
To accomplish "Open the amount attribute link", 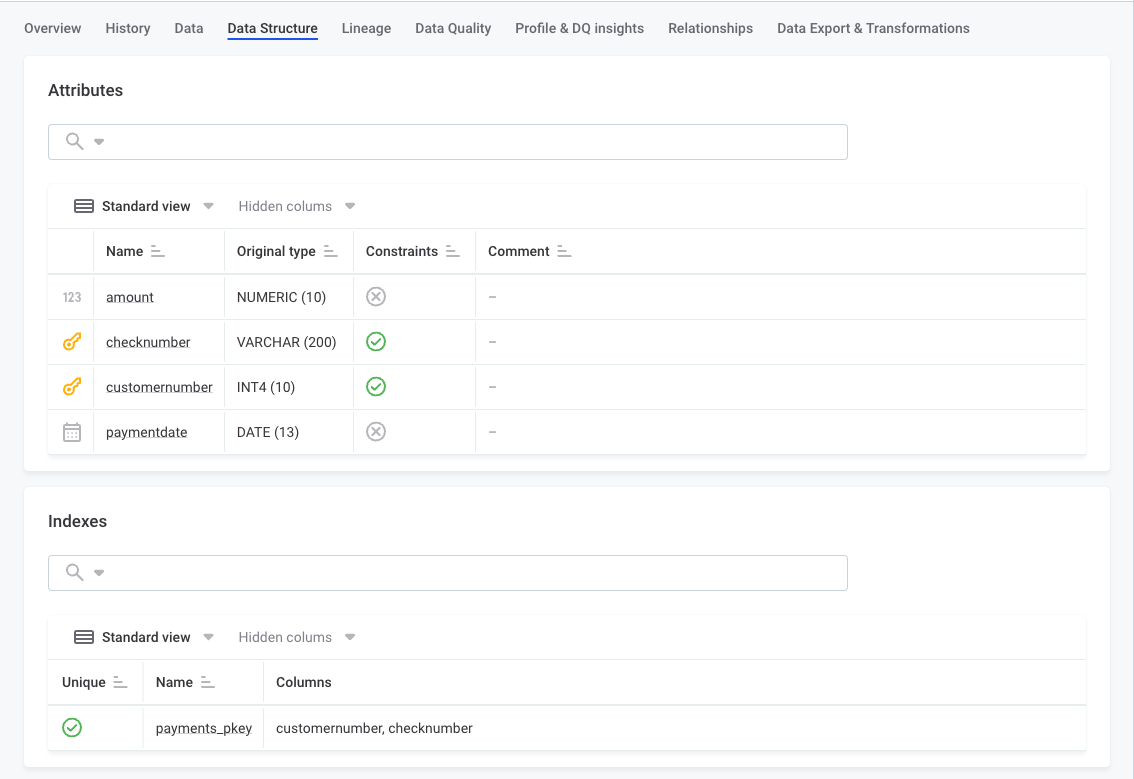I will (x=129, y=297).
